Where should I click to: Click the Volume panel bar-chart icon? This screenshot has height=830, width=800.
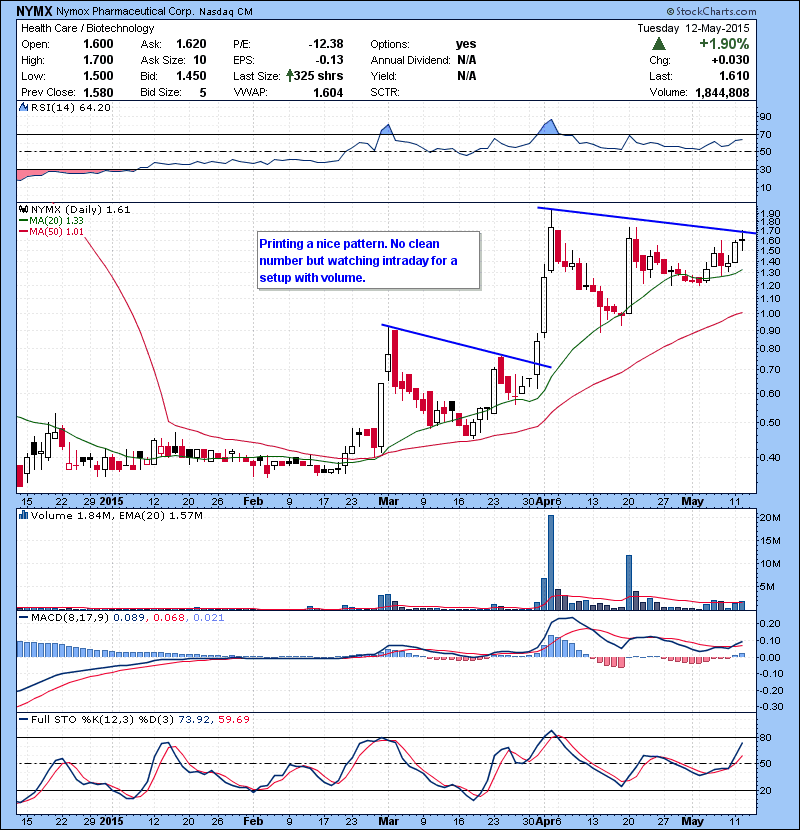coord(23,515)
